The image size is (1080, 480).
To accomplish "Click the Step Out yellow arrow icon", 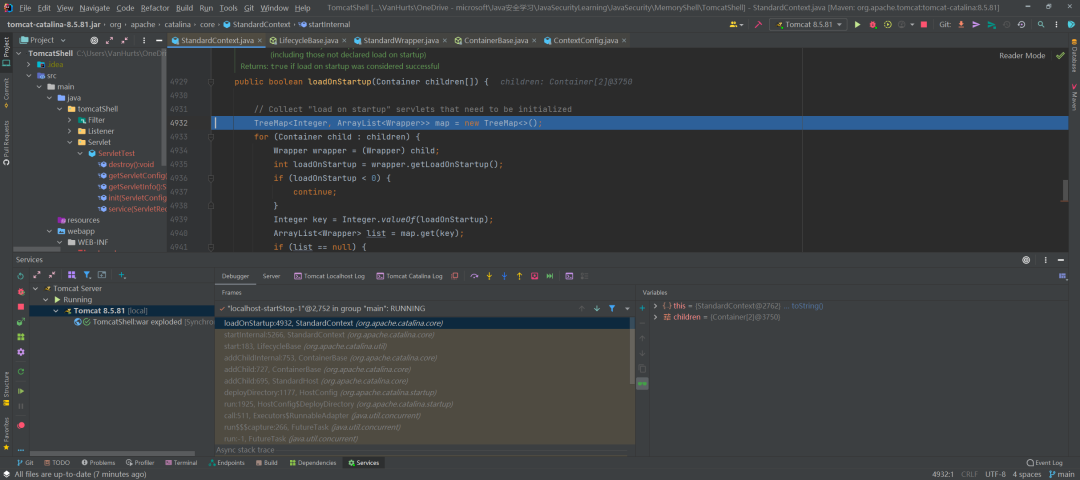I will (519, 276).
